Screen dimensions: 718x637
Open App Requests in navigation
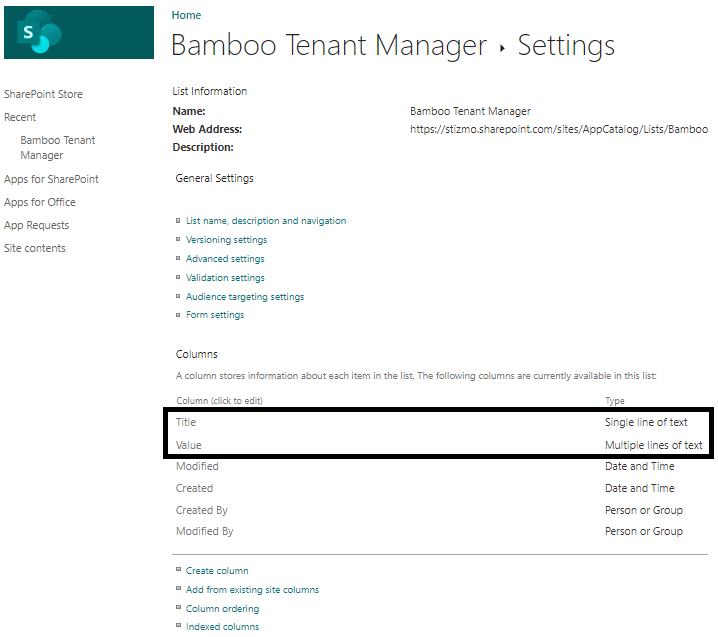click(37, 225)
